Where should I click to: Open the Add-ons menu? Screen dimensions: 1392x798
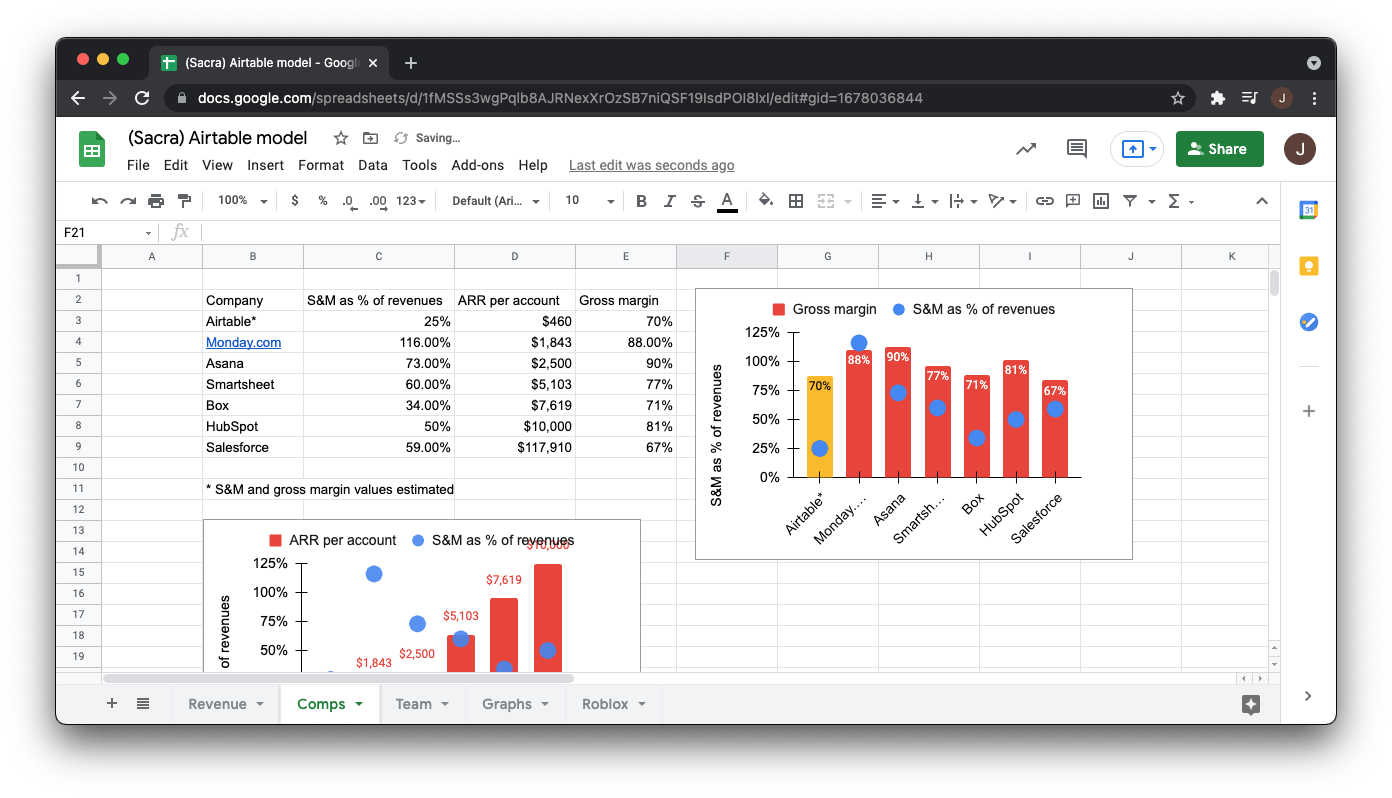point(478,165)
